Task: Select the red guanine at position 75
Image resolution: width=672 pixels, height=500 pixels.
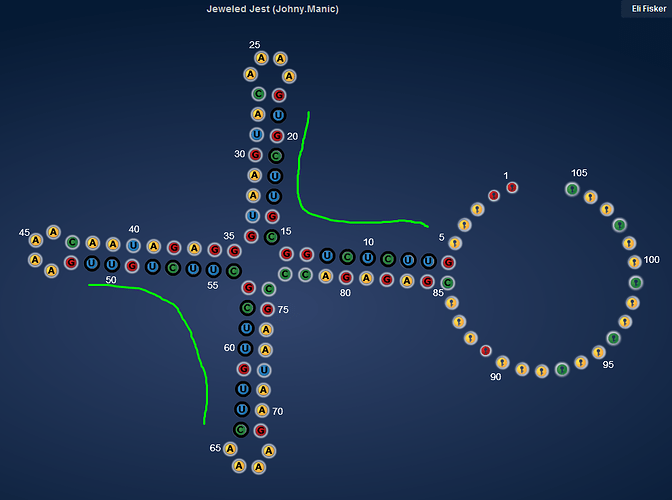Action: pyautogui.click(x=267, y=309)
